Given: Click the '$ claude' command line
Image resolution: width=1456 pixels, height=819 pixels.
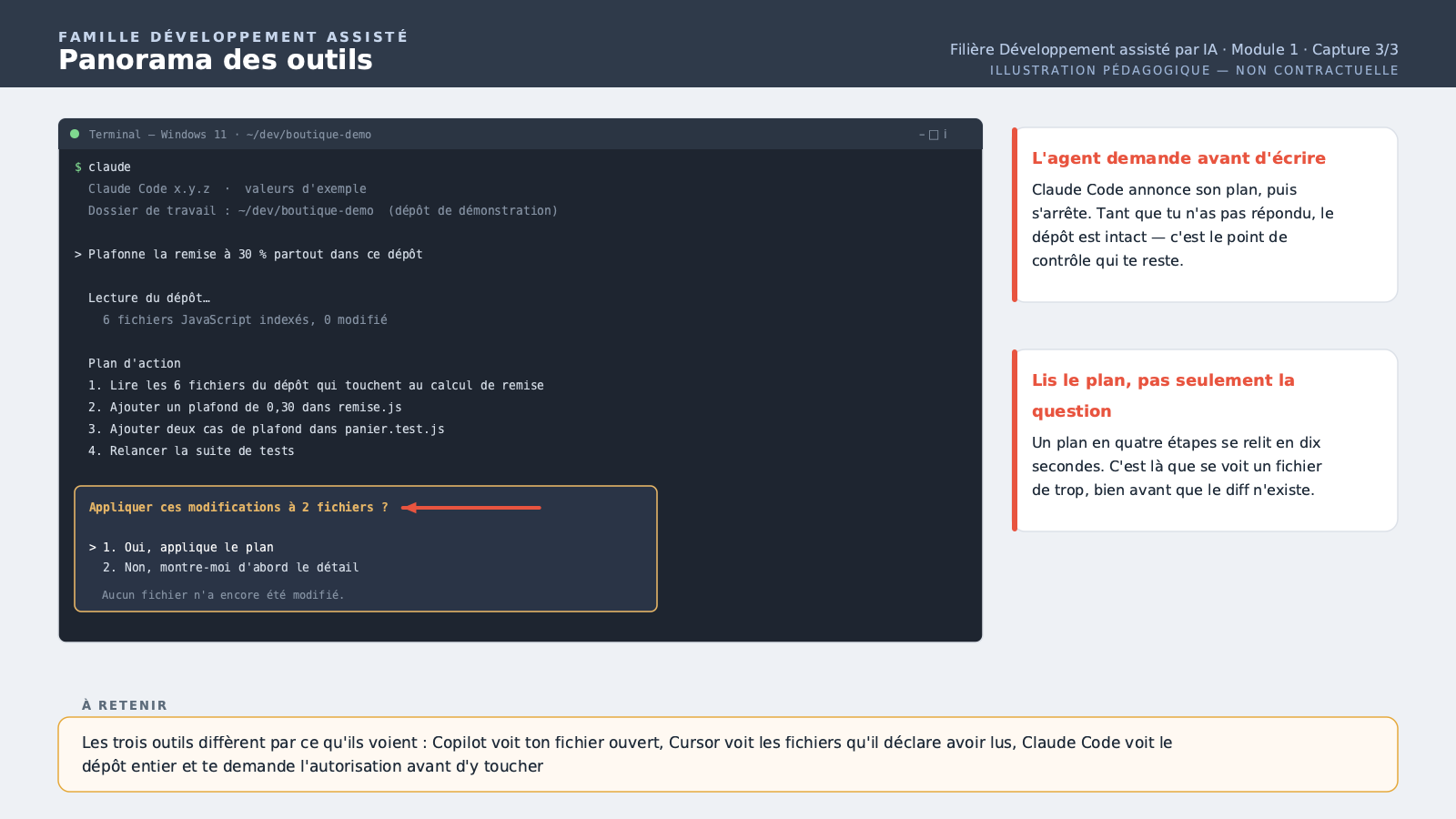Looking at the screenshot, I should 103,167.
